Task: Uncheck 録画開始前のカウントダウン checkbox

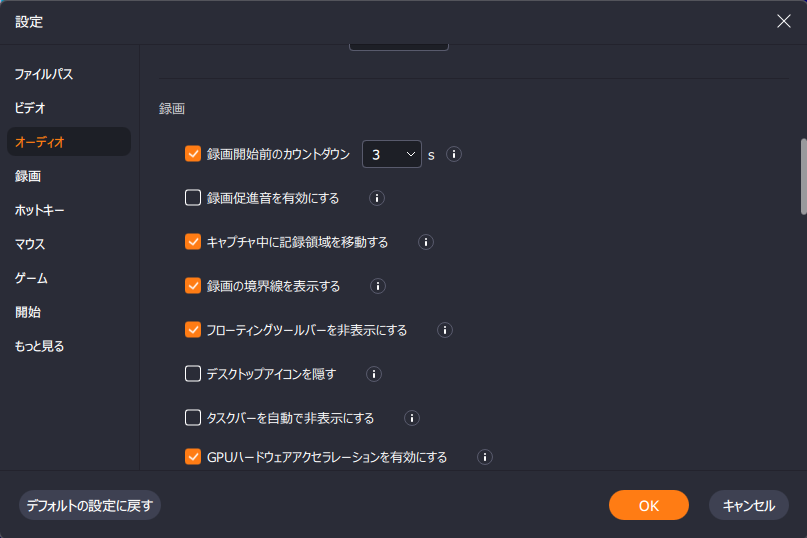Action: tap(193, 153)
